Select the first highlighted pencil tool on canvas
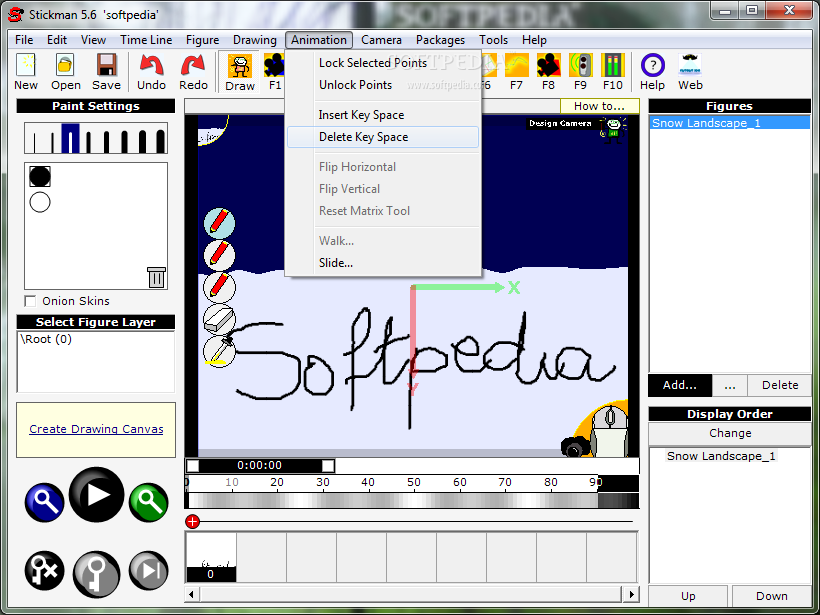Viewport: 820px width, 615px height. (x=219, y=223)
